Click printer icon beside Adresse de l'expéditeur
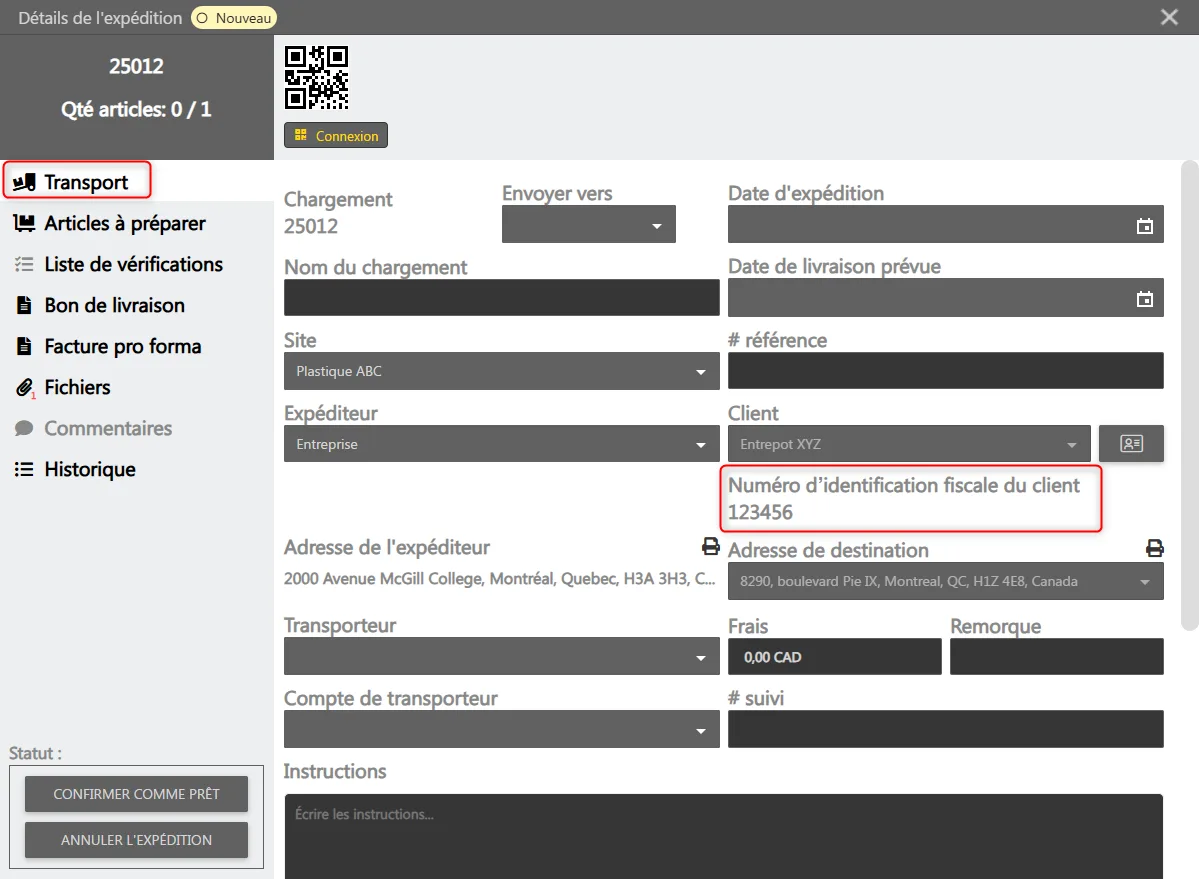The width and height of the screenshot is (1199, 879). 710,547
